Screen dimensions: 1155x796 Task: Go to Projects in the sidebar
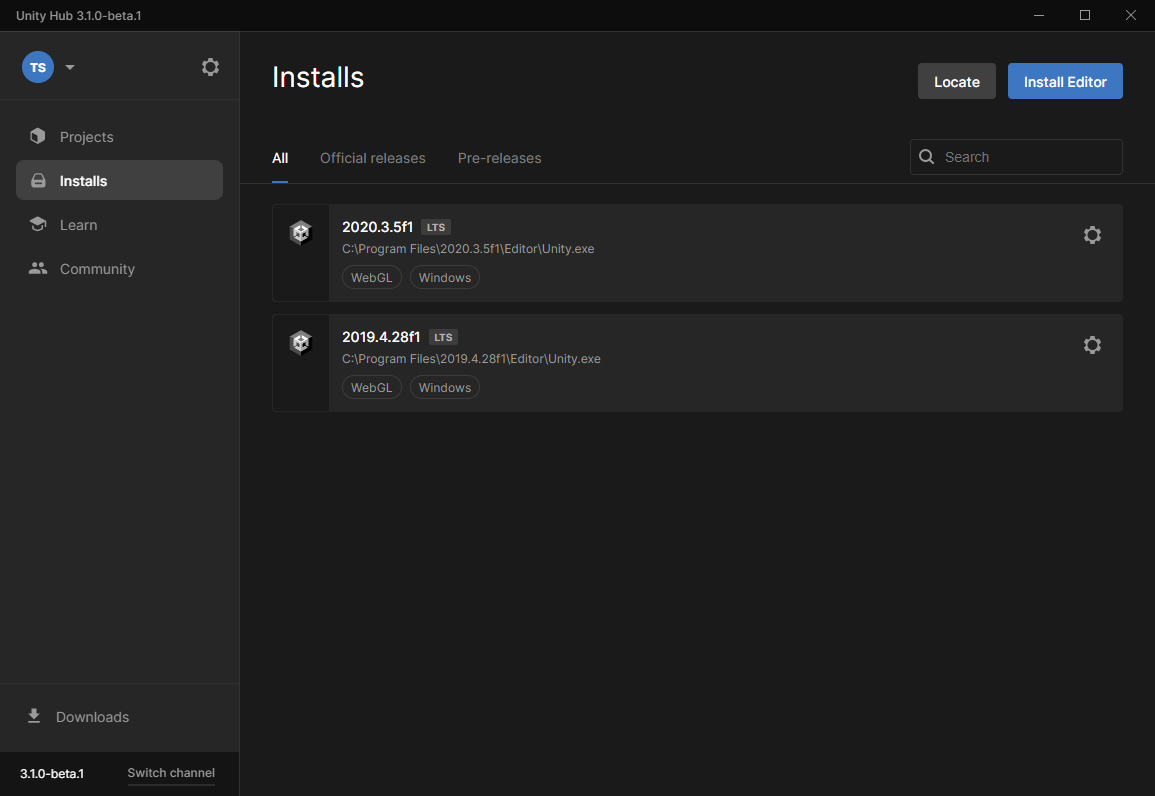(119, 137)
